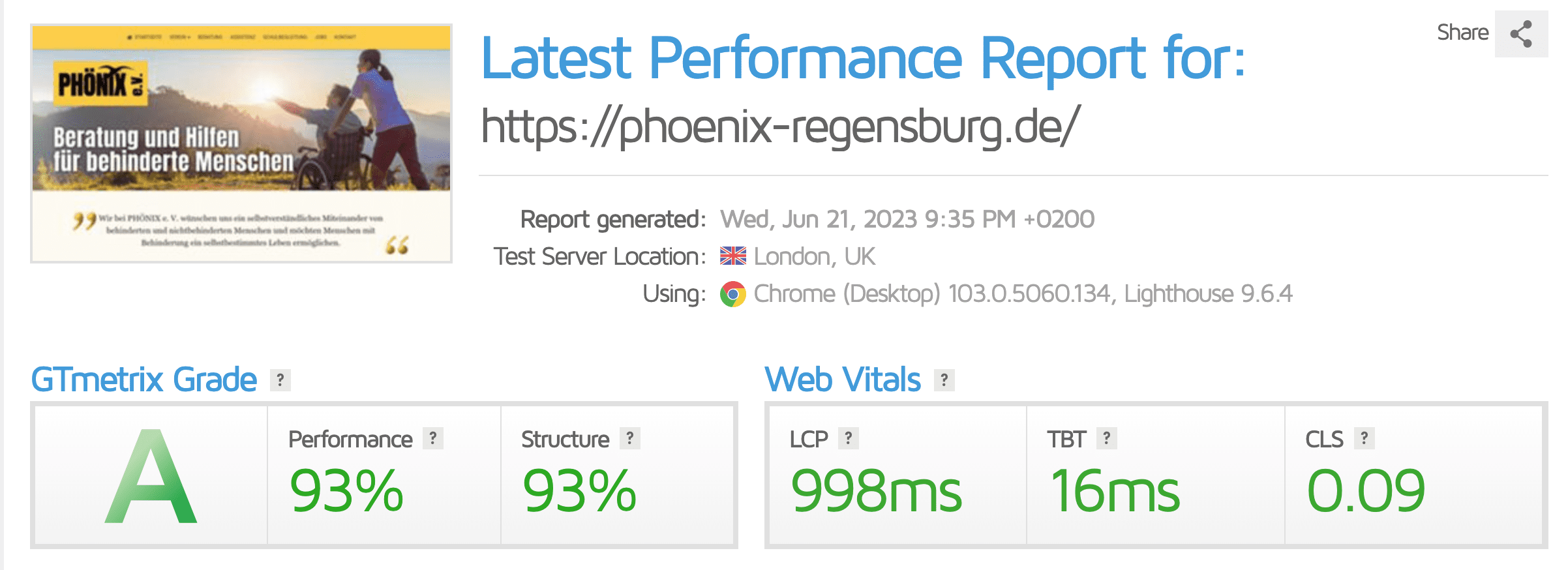
Task: Click the LCP 998ms value
Action: [876, 491]
